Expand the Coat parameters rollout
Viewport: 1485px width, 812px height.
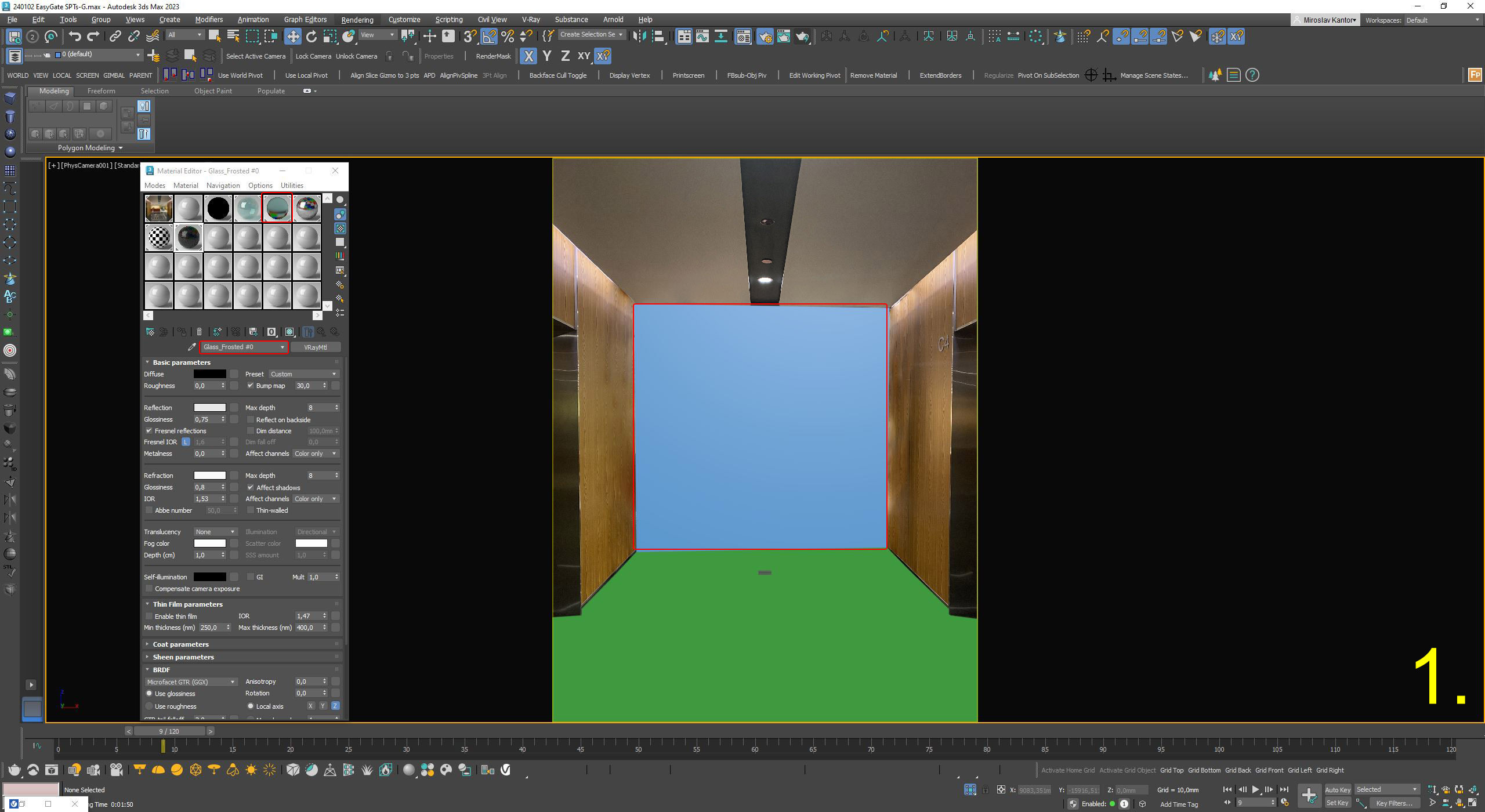pos(180,644)
